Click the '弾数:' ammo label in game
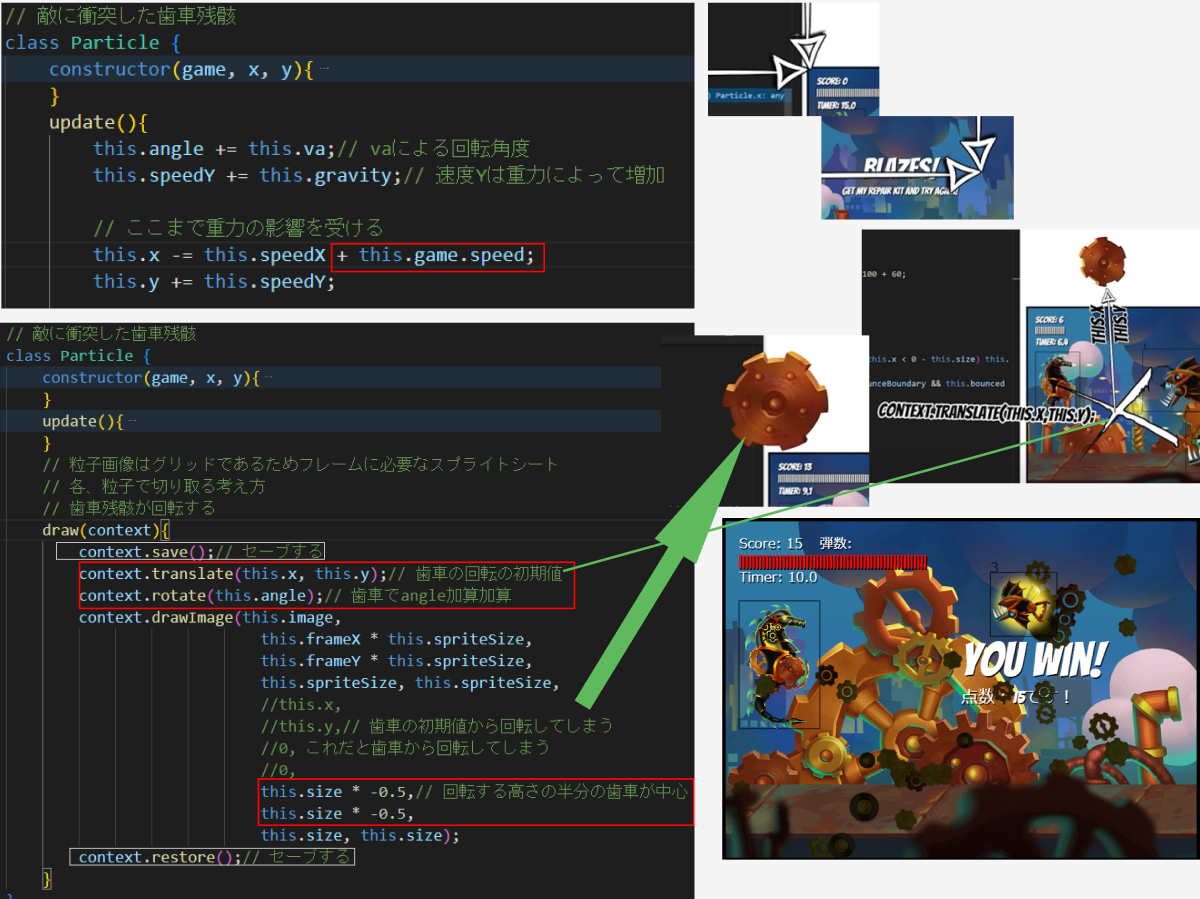 835,543
